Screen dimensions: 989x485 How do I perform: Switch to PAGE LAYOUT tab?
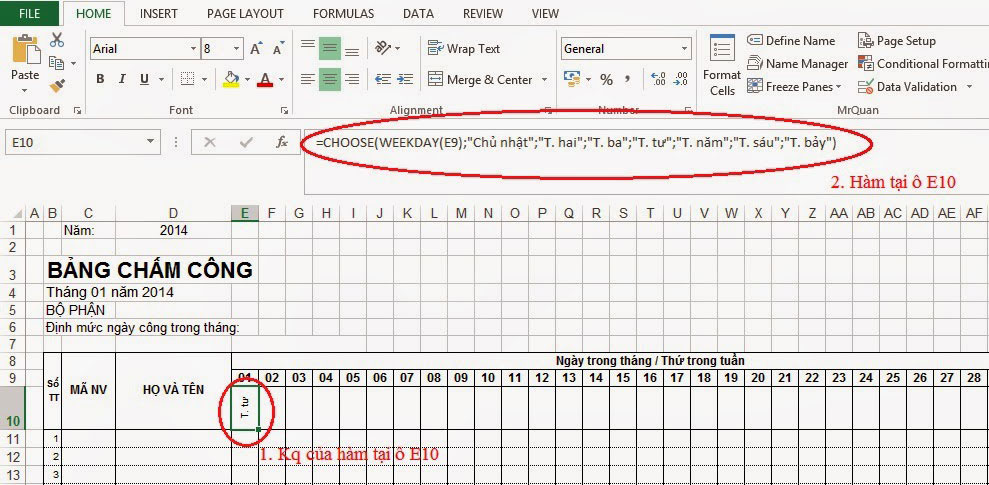(x=245, y=13)
